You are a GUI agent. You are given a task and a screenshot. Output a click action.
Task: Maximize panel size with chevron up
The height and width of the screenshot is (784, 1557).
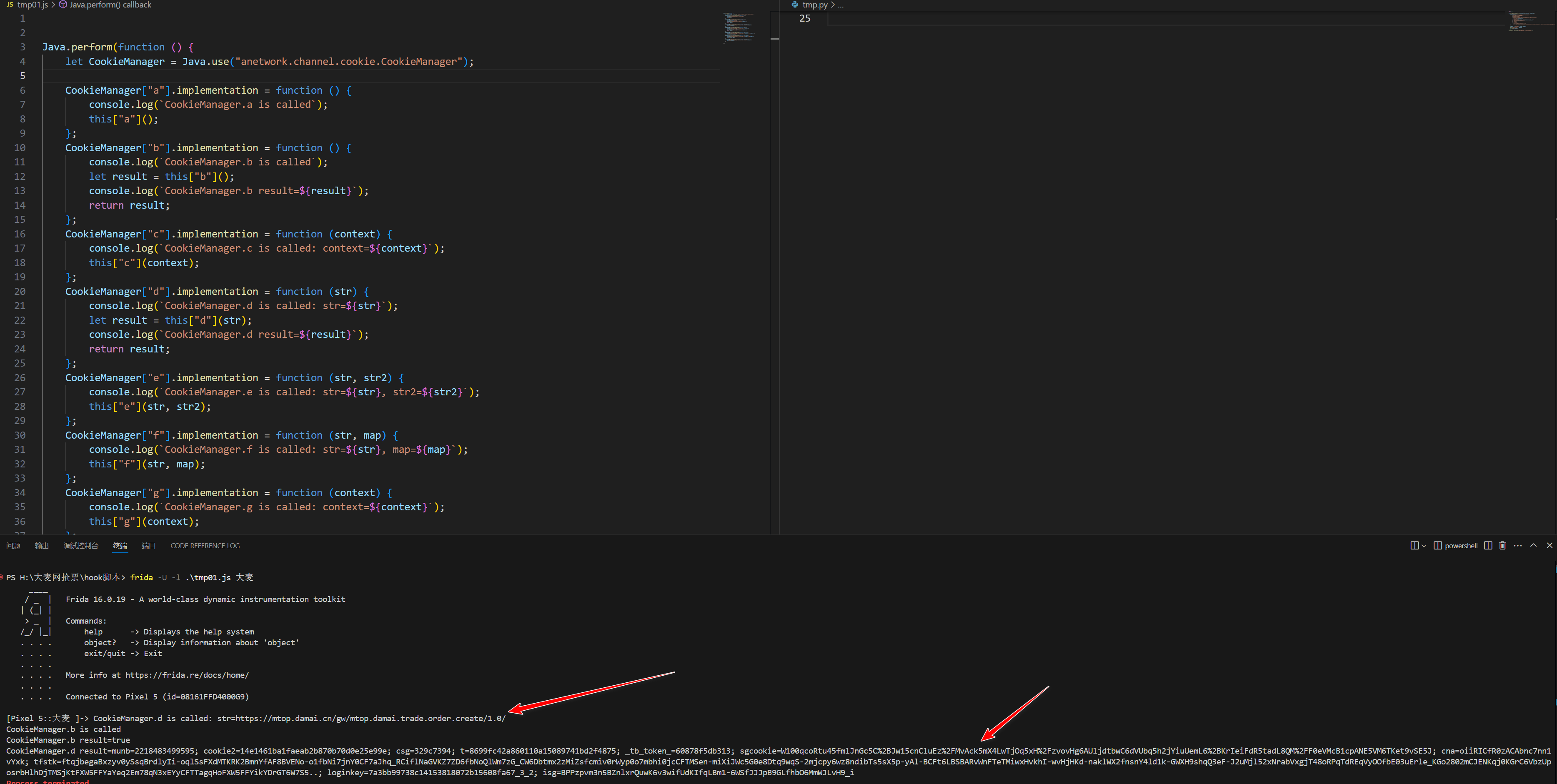point(1533,545)
